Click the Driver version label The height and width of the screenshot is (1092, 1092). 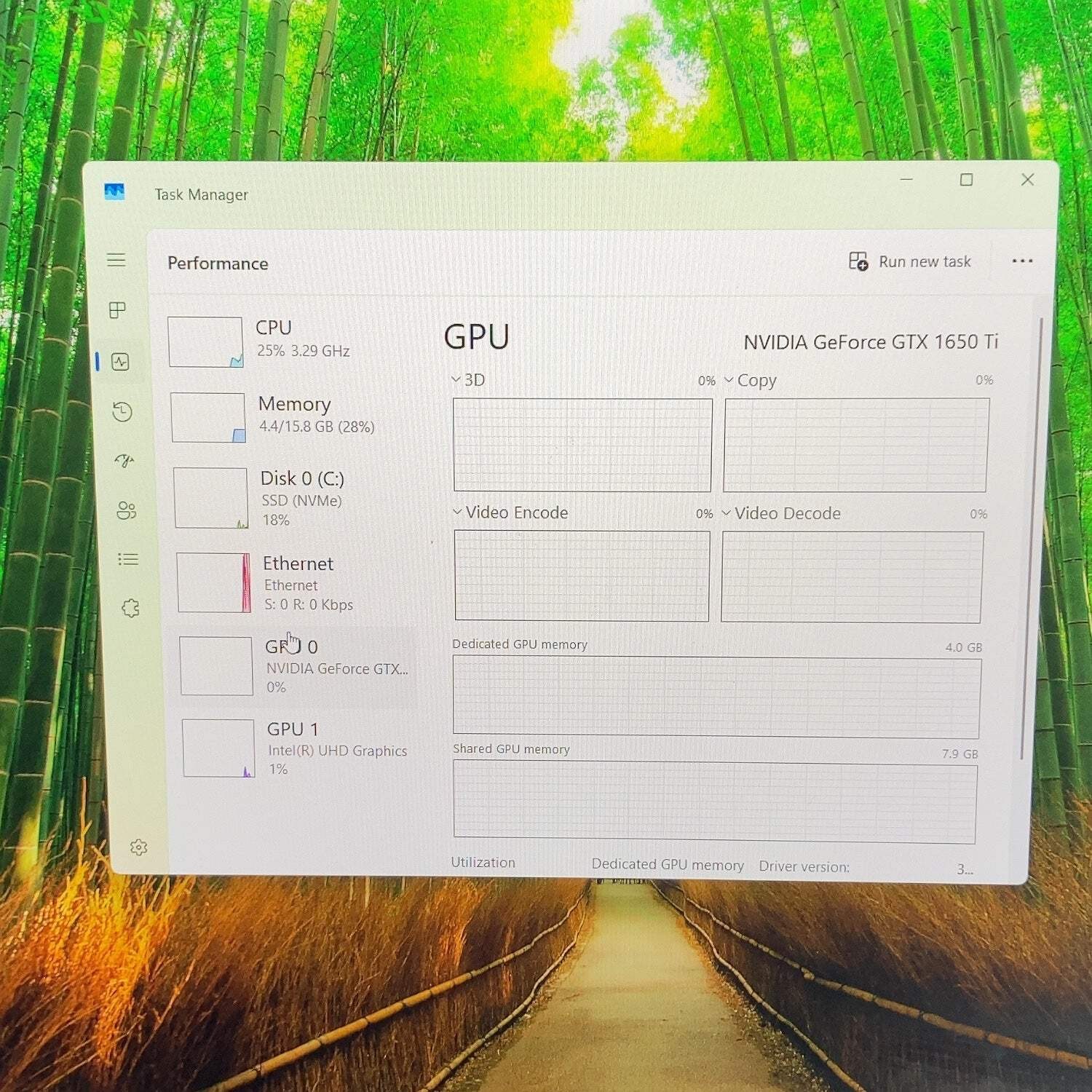tap(804, 866)
